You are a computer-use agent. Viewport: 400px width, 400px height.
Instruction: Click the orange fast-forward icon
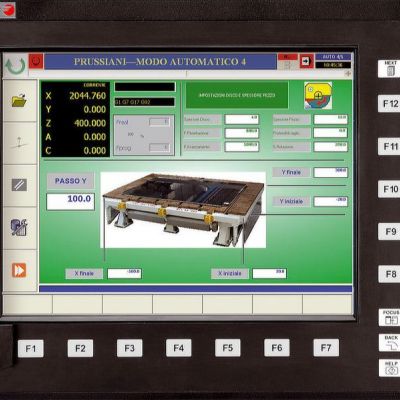pos(19,270)
